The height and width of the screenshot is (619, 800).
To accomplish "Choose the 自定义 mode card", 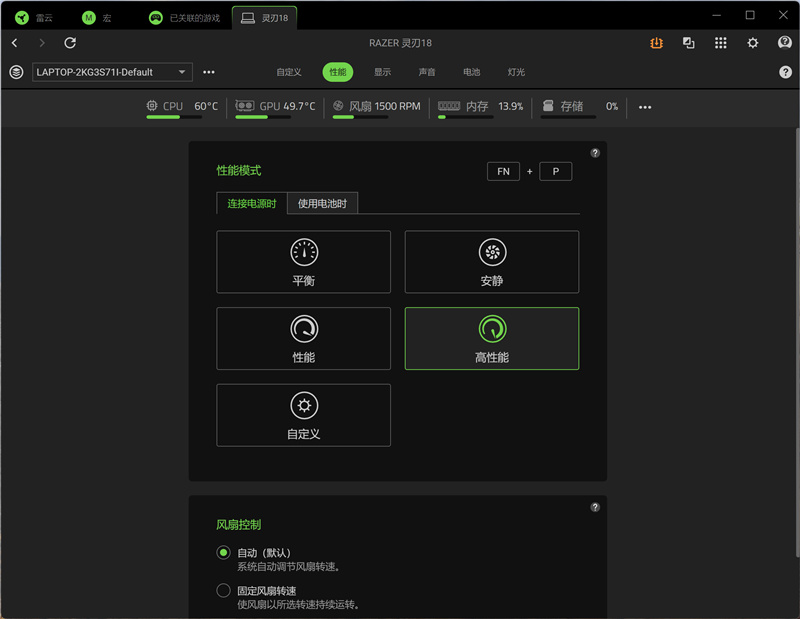I will tap(304, 415).
